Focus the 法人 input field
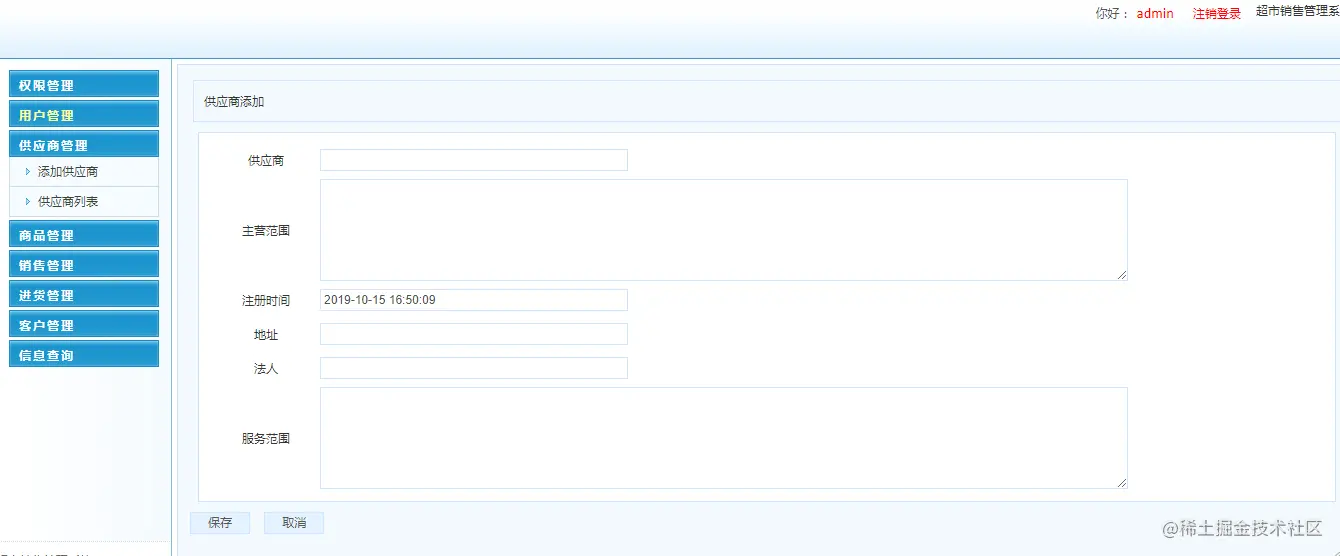The height and width of the screenshot is (556, 1340). coord(474,368)
